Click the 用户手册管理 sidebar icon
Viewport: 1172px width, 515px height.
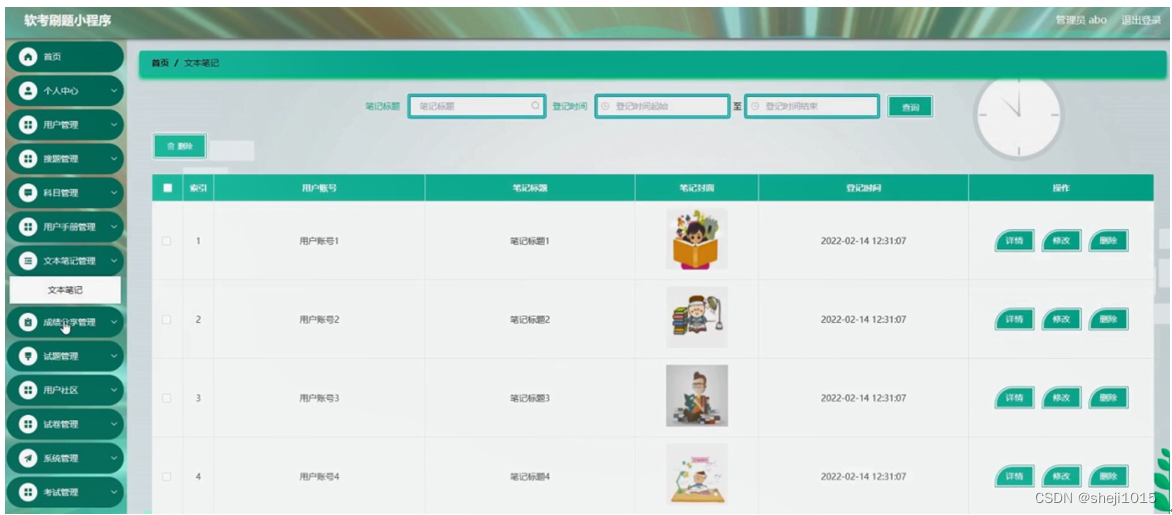pyautogui.click(x=28, y=226)
